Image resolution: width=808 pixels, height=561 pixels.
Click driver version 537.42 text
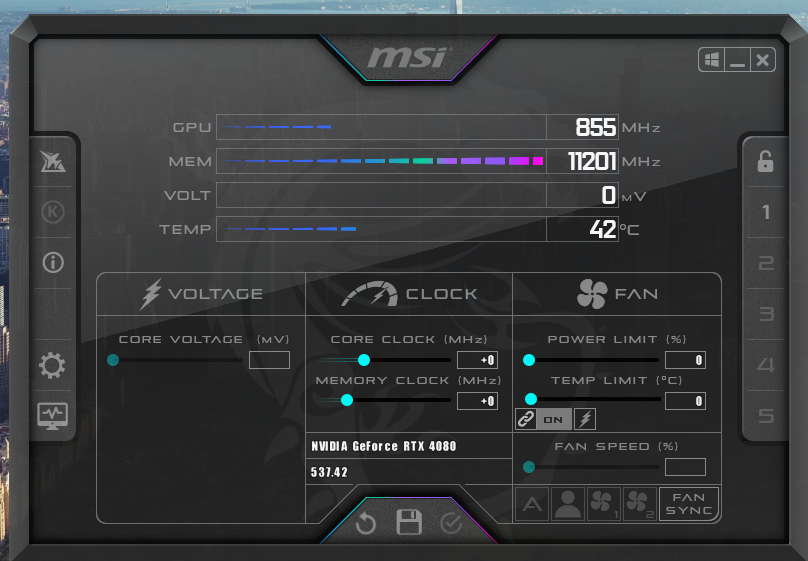coord(329,472)
